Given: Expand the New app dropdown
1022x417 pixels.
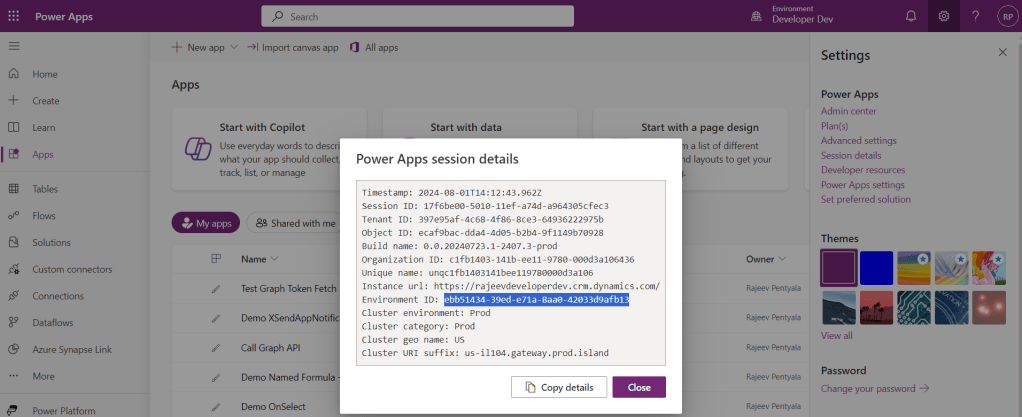Looking at the screenshot, I should 234,47.
